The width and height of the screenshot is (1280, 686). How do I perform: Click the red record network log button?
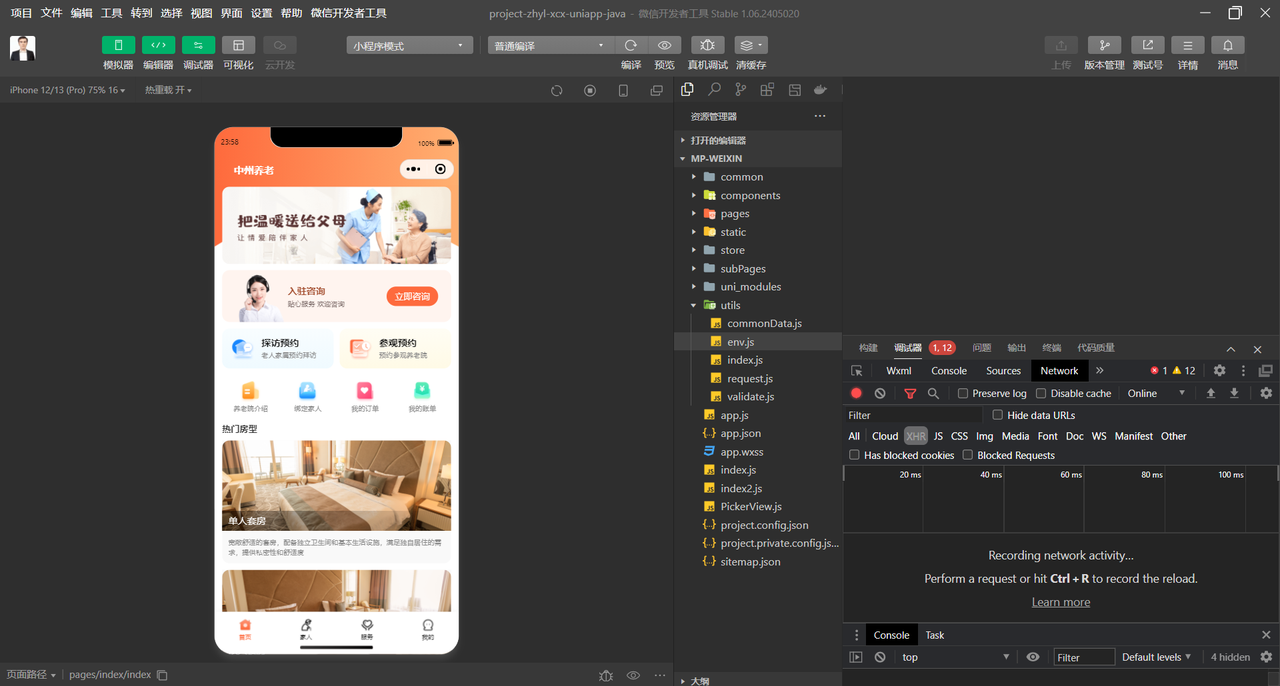tap(856, 393)
